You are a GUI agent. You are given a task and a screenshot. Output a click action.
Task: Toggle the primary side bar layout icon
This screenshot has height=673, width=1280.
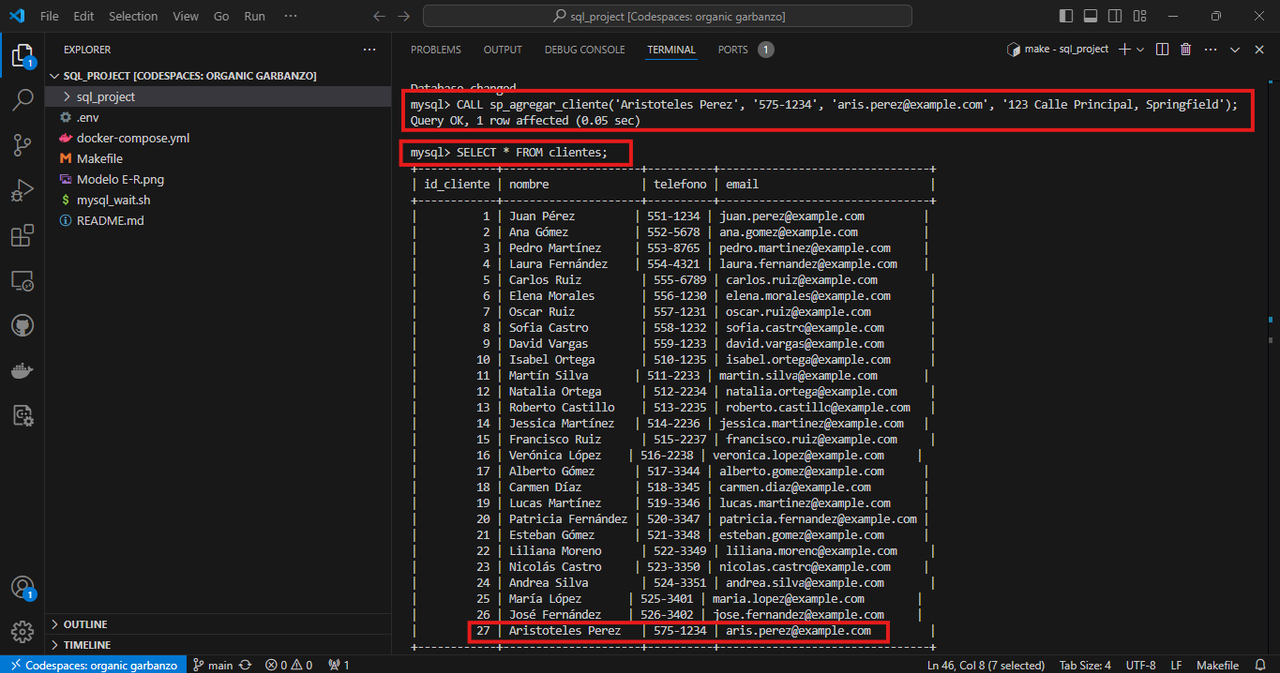pos(1067,16)
